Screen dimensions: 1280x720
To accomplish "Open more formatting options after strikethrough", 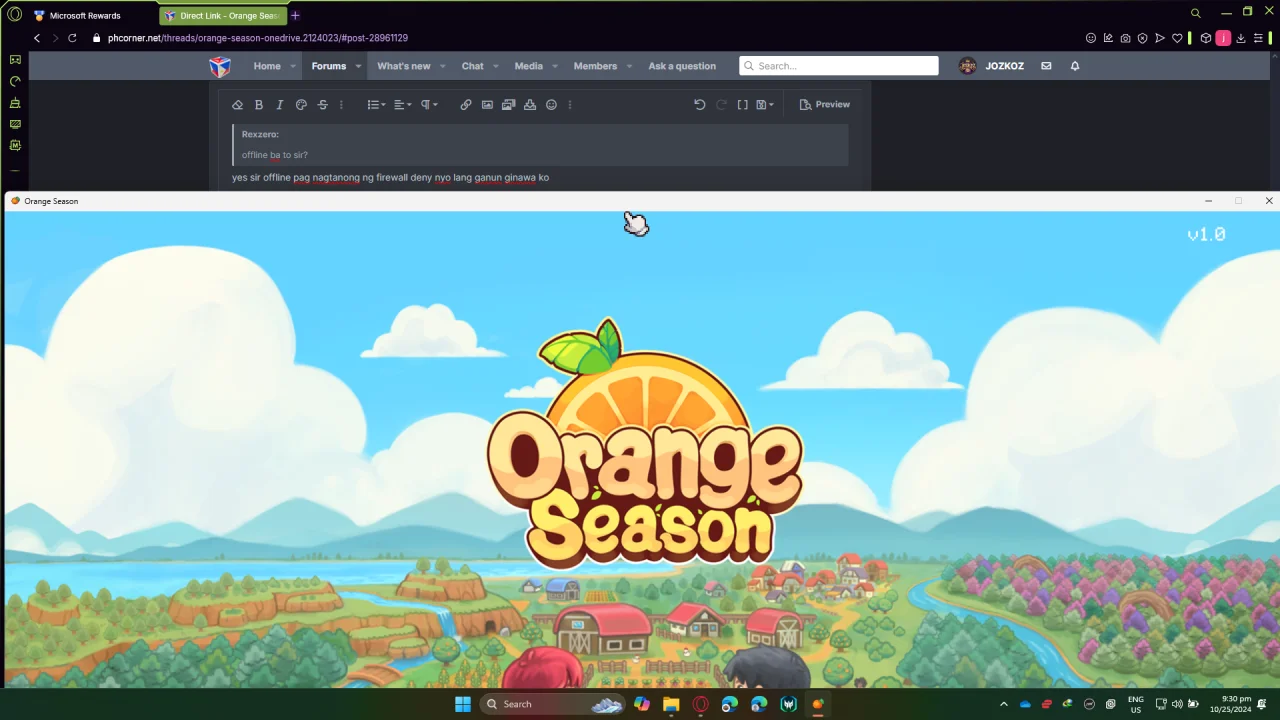I will tap(341, 105).
